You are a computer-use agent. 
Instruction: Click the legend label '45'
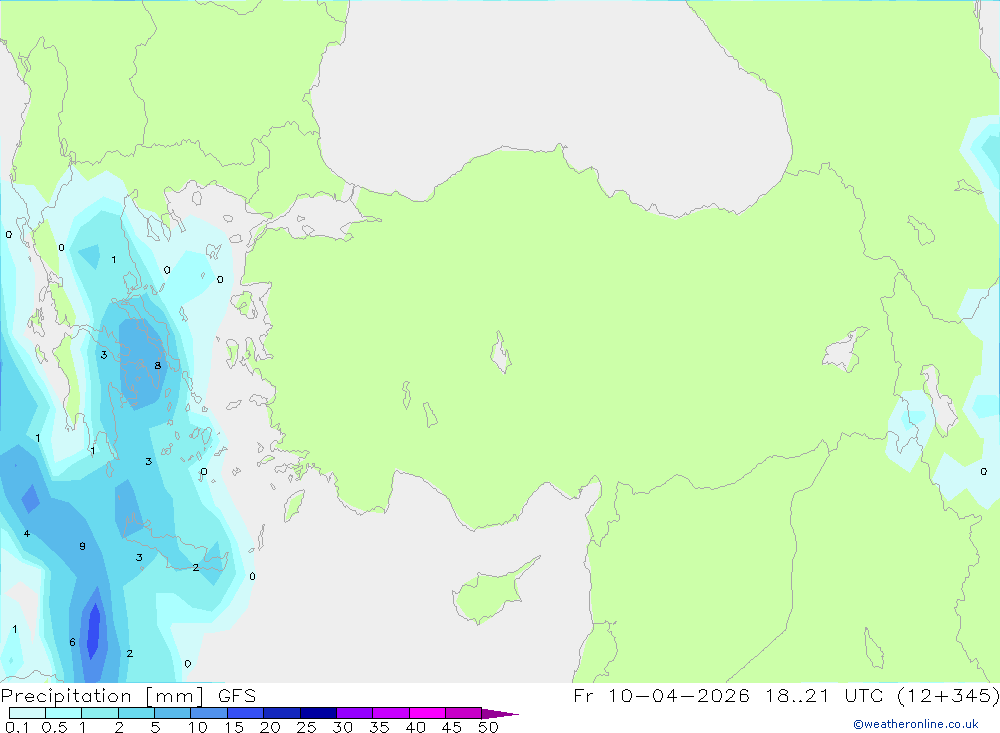tap(452, 727)
